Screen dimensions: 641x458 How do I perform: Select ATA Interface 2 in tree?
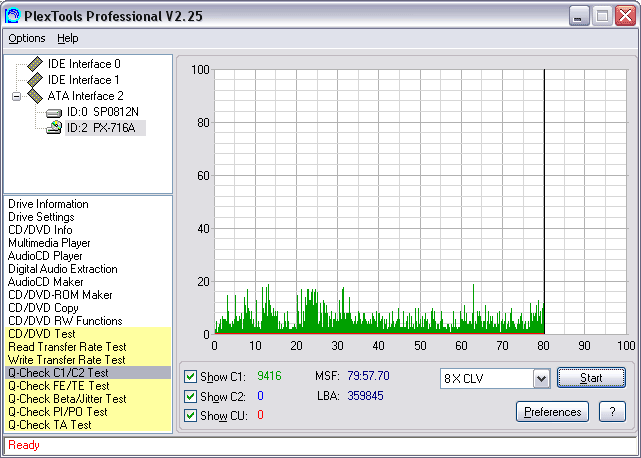[85, 96]
